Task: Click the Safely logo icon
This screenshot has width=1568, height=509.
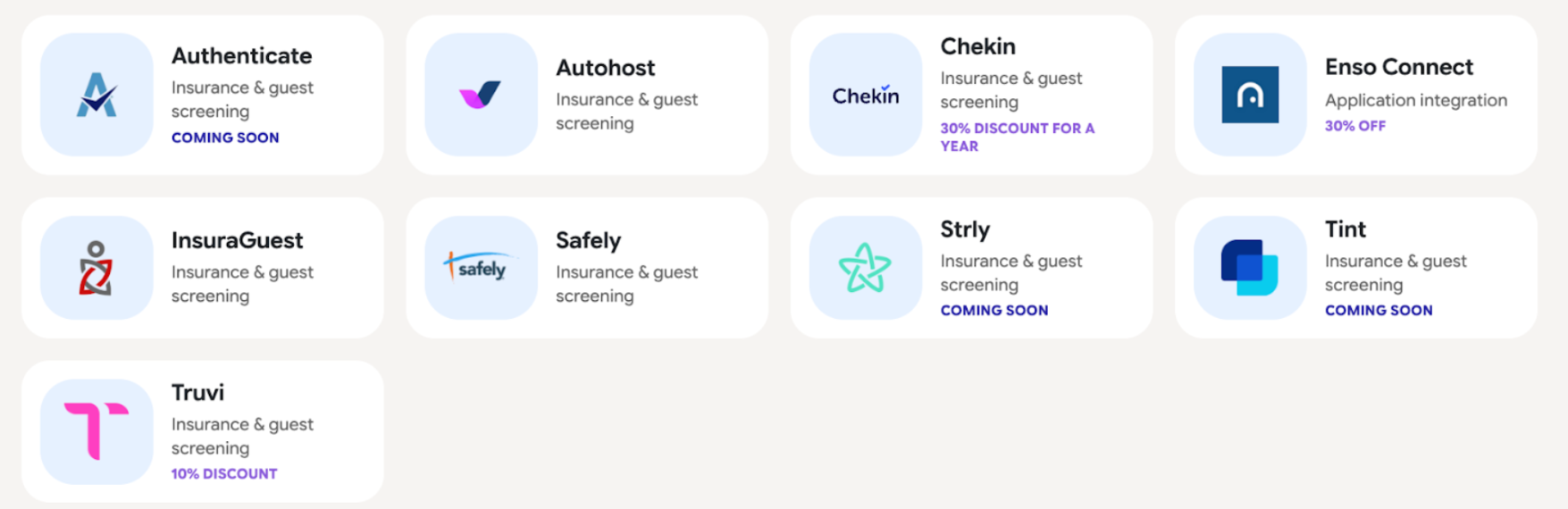Action: pos(481,268)
